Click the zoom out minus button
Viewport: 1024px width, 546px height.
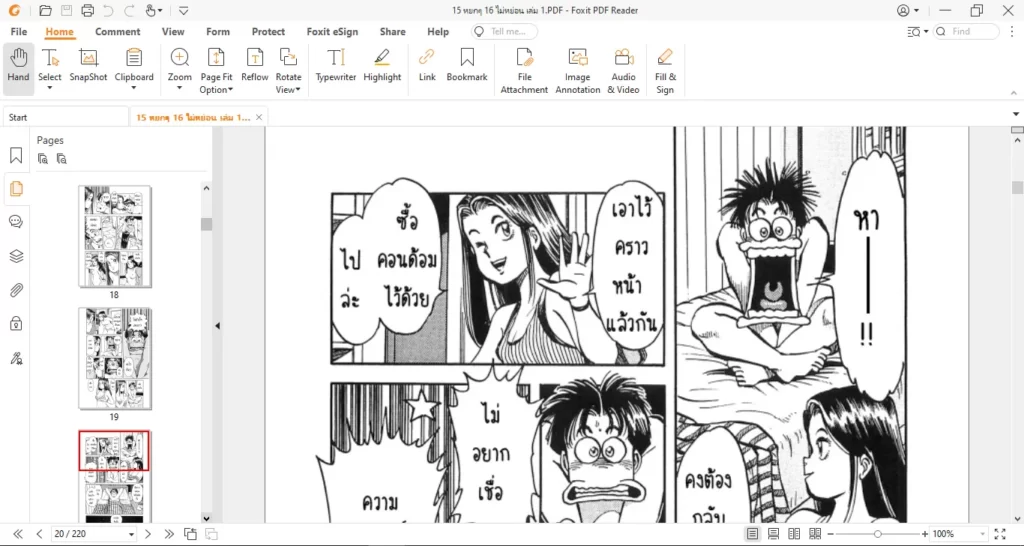tap(831, 534)
